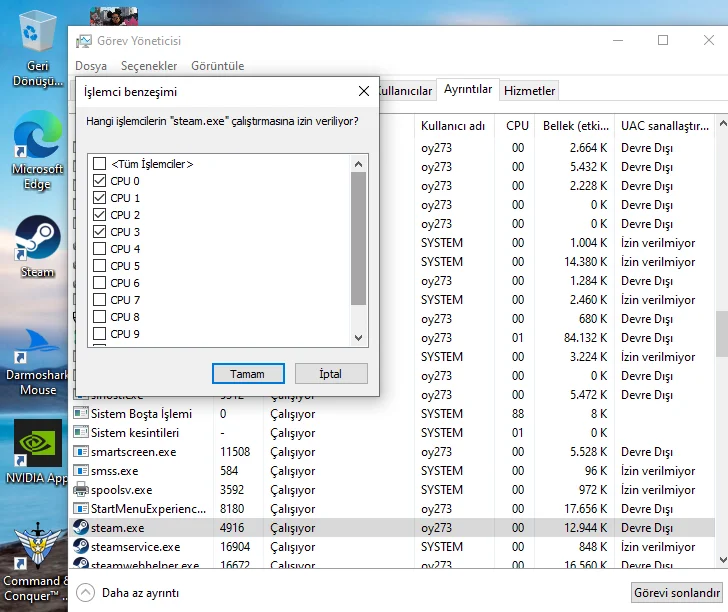Click the process table scroll down arrow
Screen dimensions: 728x612
[722, 560]
